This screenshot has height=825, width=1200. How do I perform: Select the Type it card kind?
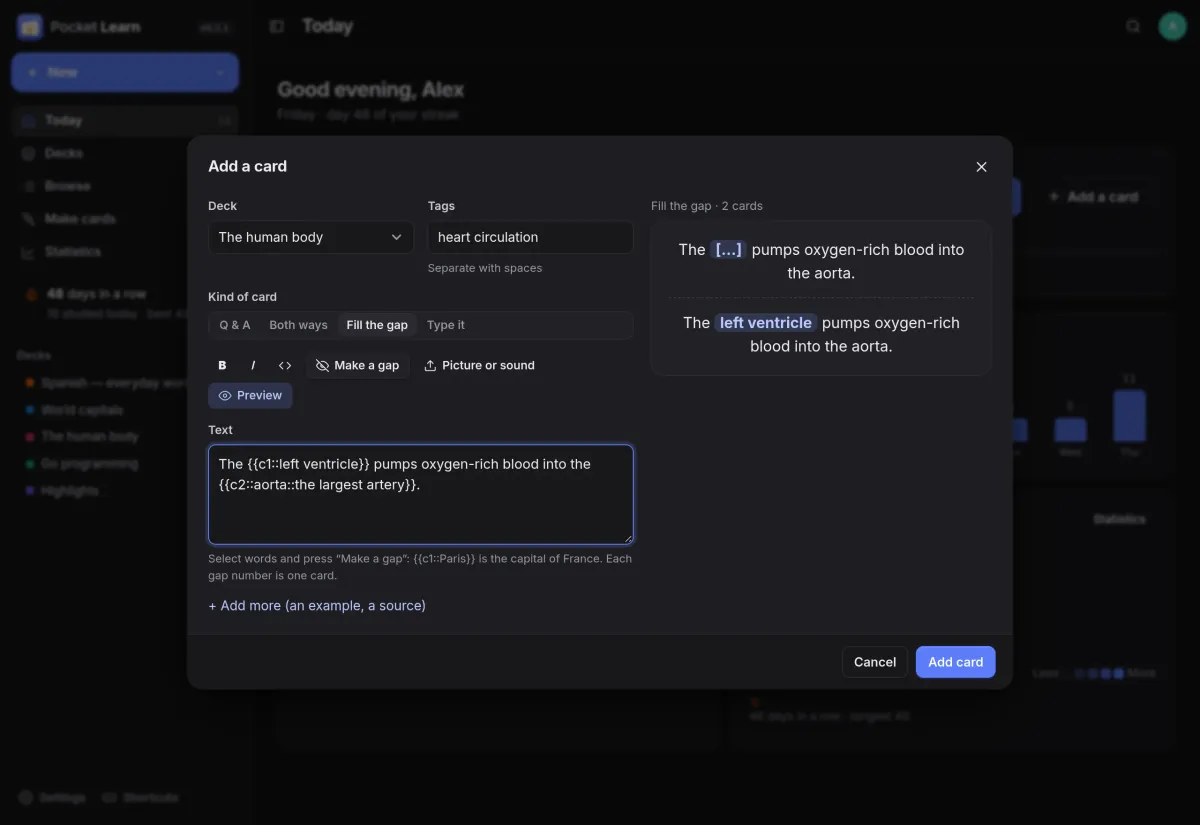(446, 325)
